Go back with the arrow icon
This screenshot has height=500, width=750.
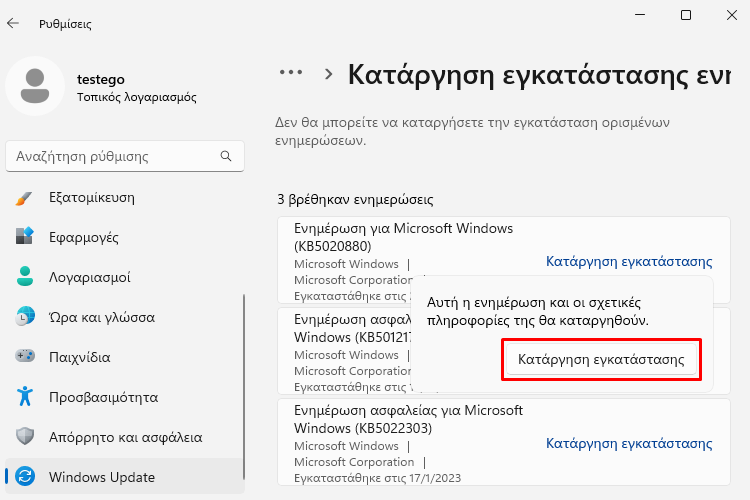coord(13,23)
